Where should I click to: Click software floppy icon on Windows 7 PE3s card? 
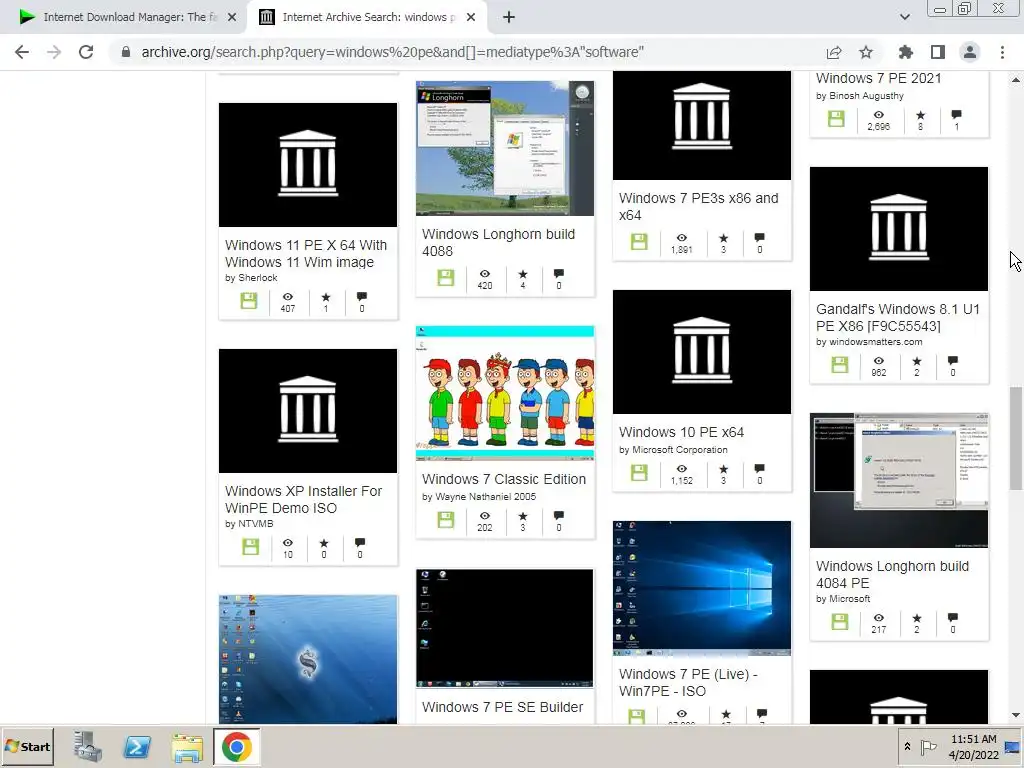(x=639, y=242)
